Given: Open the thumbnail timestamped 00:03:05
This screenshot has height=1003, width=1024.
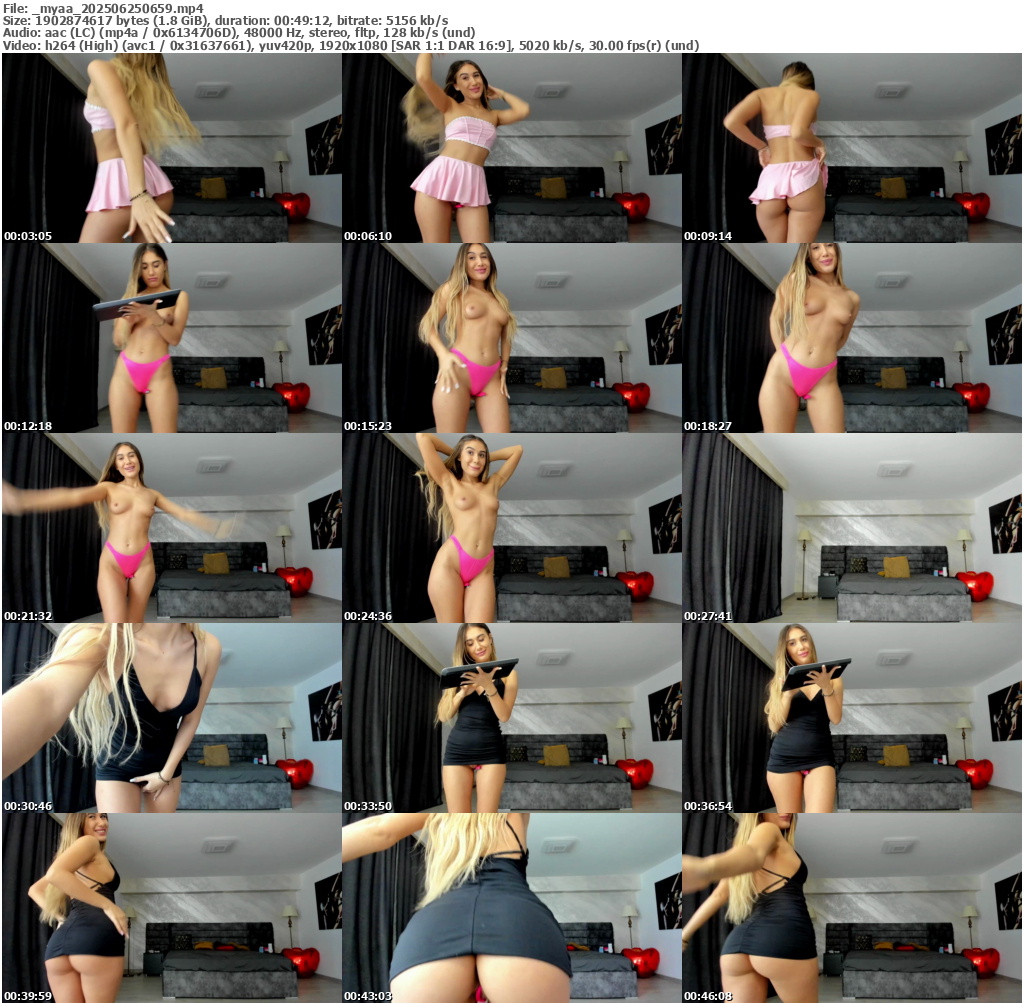Looking at the screenshot, I should coord(172,148).
